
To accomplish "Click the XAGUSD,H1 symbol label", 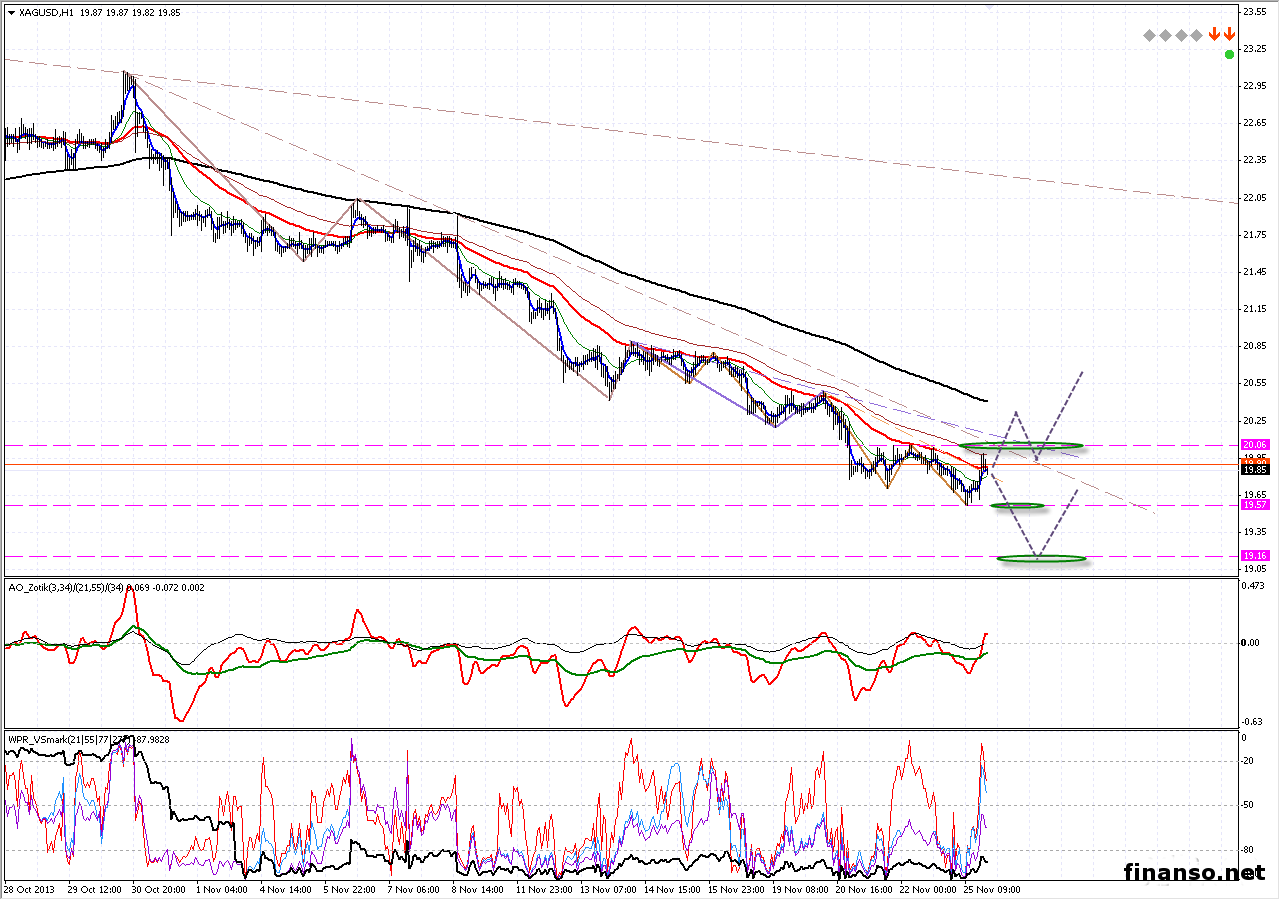I will coord(45,13).
